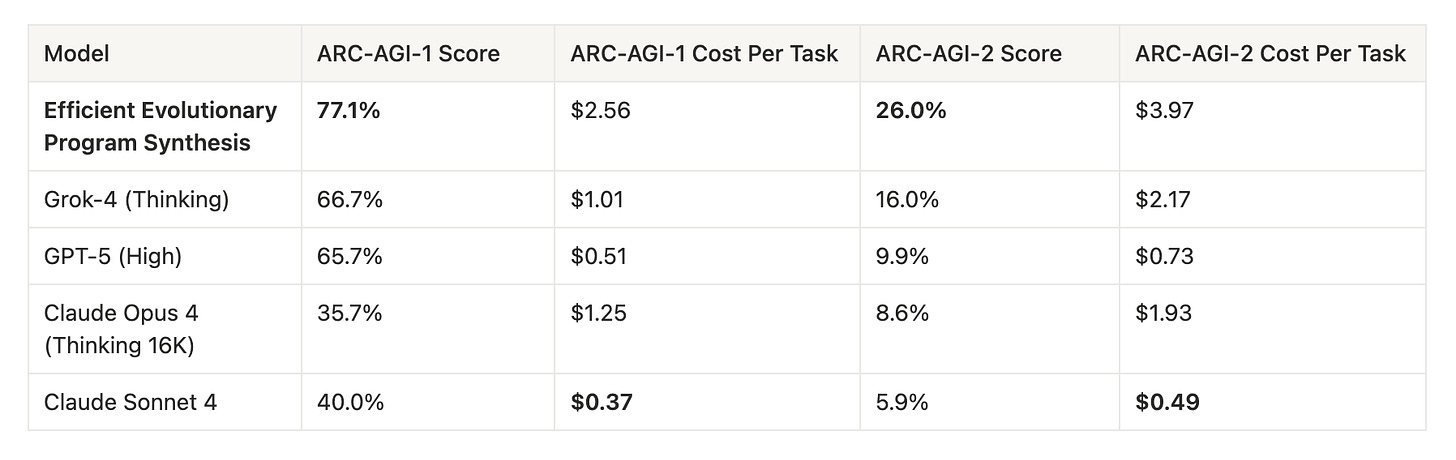Select the Grok-4 (Thinking) model cell
The image size is (1456, 460).
[165, 199]
